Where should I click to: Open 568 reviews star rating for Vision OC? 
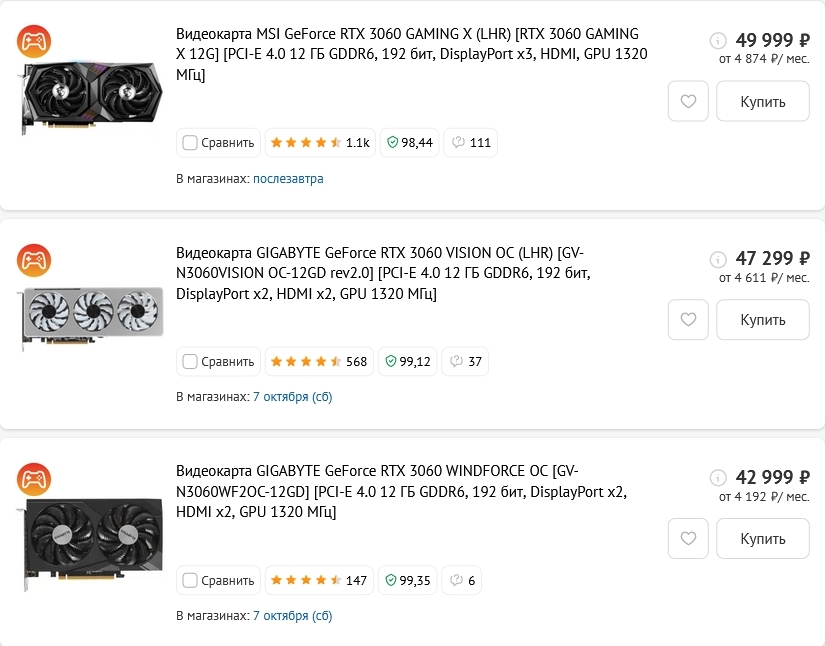(x=319, y=361)
